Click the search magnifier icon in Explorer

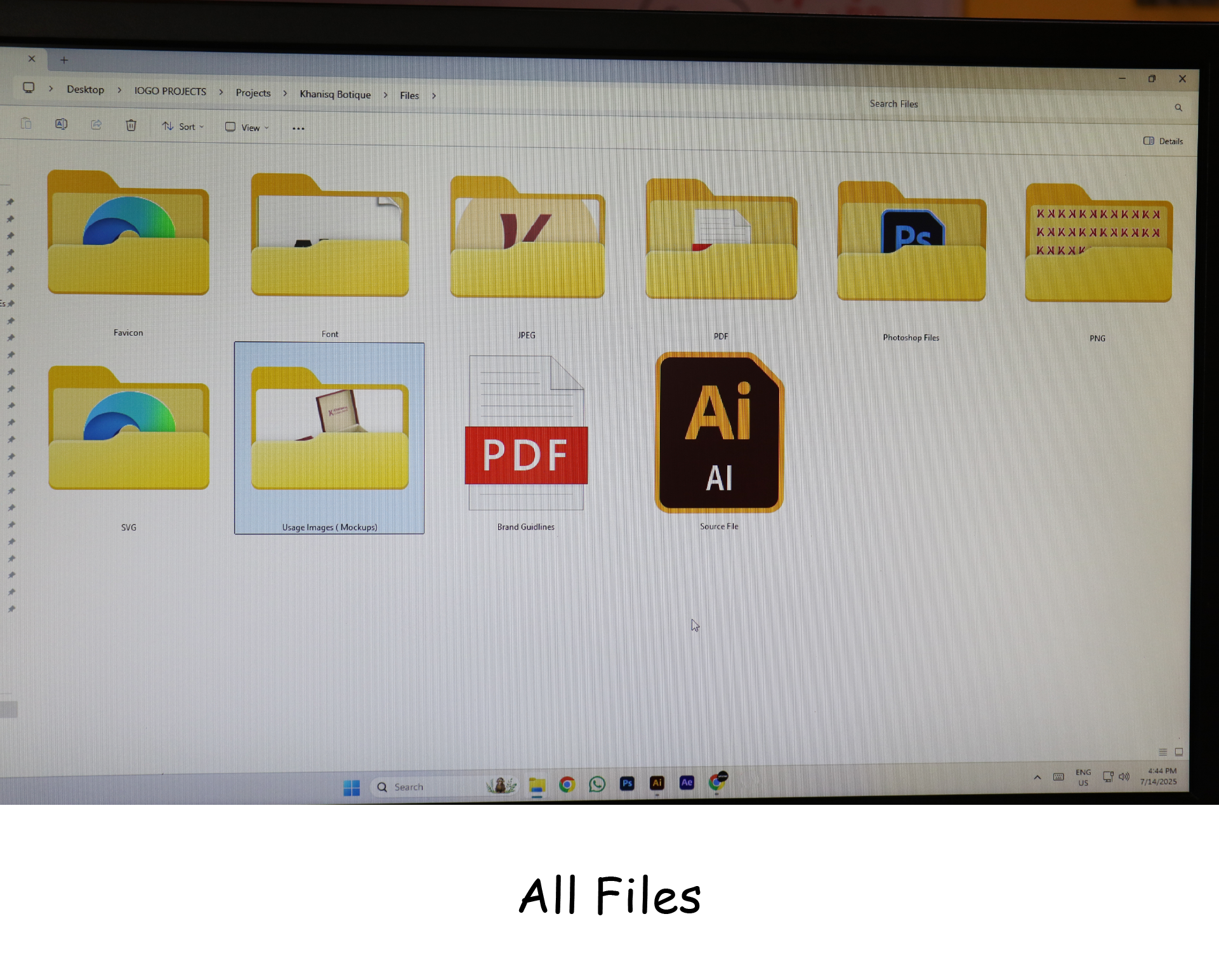pos(1178,108)
